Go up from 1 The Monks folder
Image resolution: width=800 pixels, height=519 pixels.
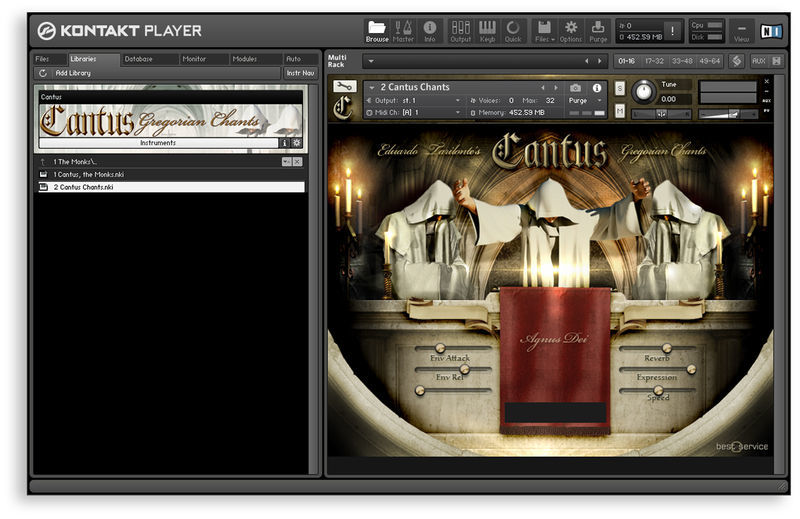43,162
